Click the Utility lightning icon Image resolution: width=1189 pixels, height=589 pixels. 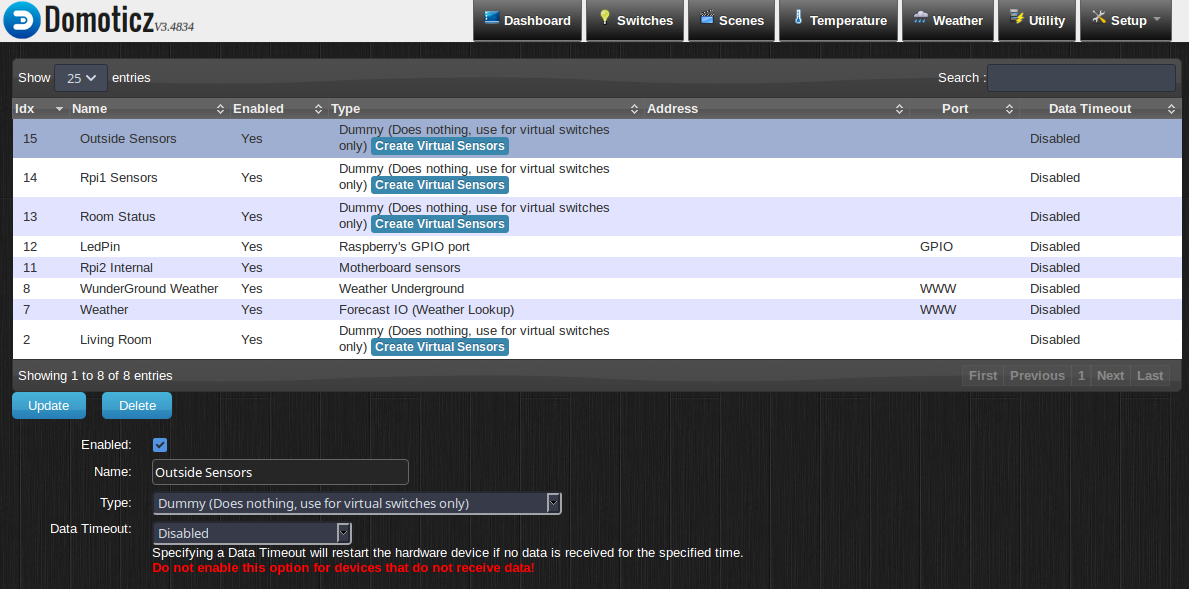[1017, 17]
